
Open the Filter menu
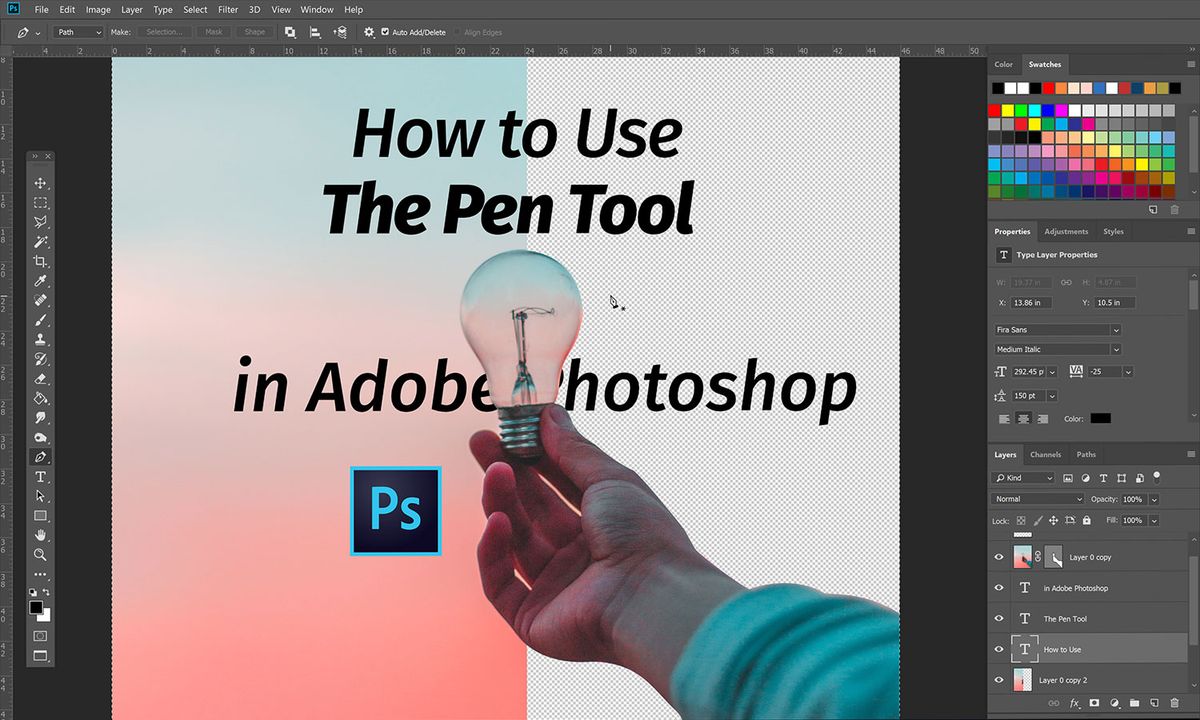click(228, 9)
